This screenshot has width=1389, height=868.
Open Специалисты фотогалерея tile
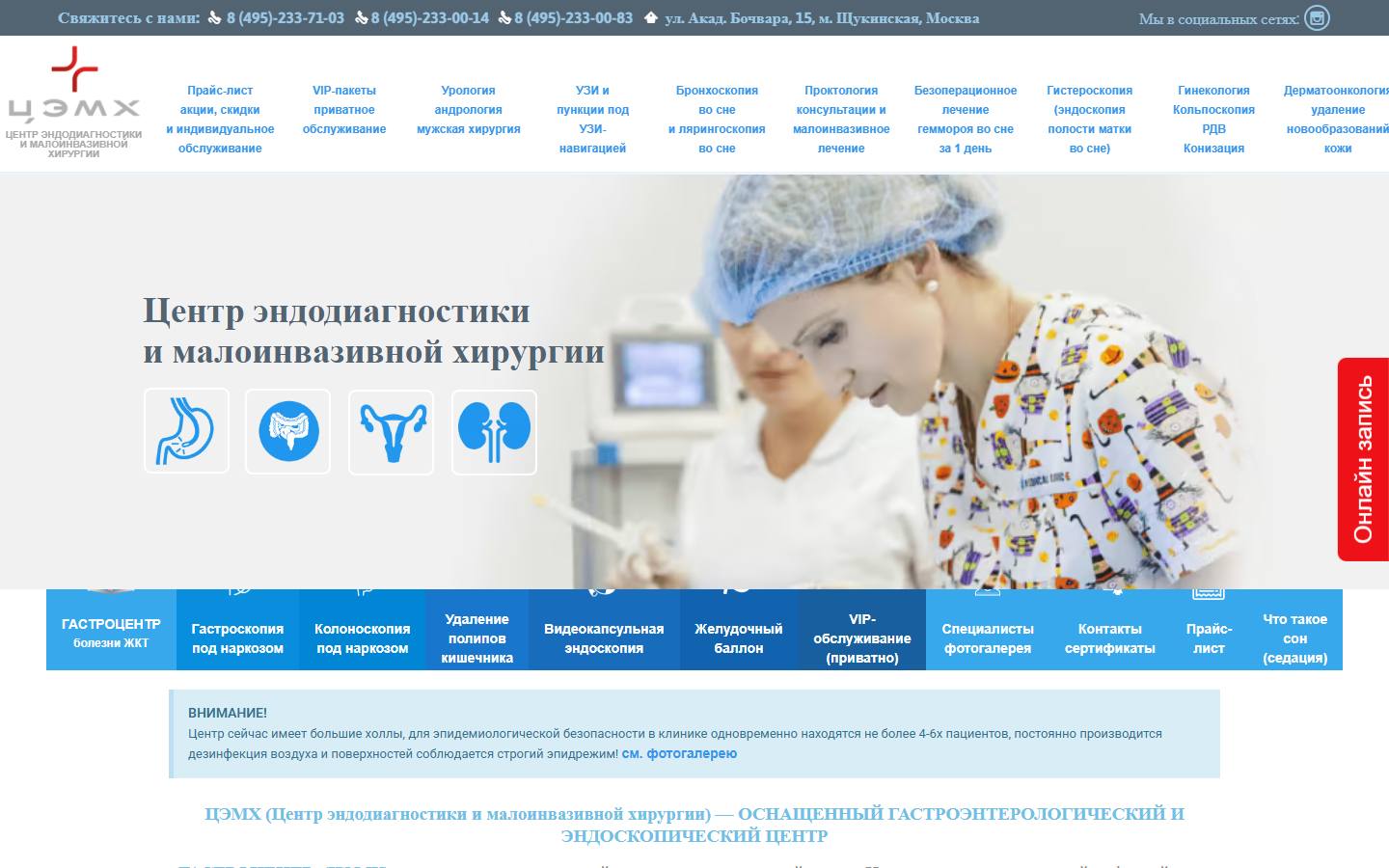(988, 630)
